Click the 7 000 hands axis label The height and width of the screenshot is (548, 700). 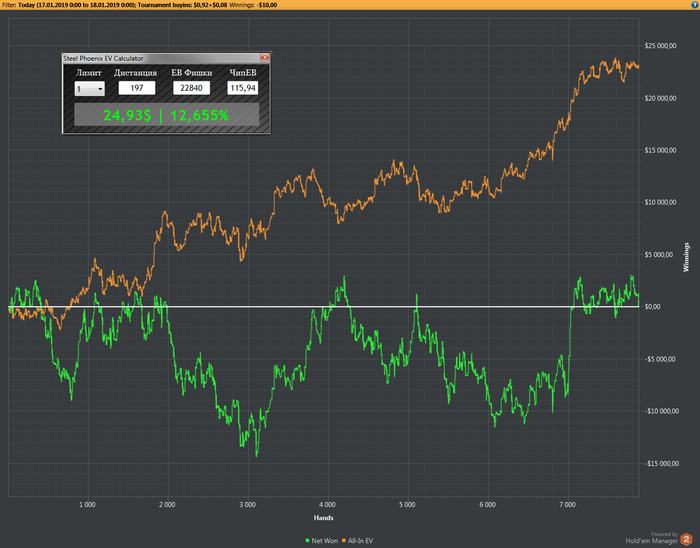pyautogui.click(x=567, y=505)
